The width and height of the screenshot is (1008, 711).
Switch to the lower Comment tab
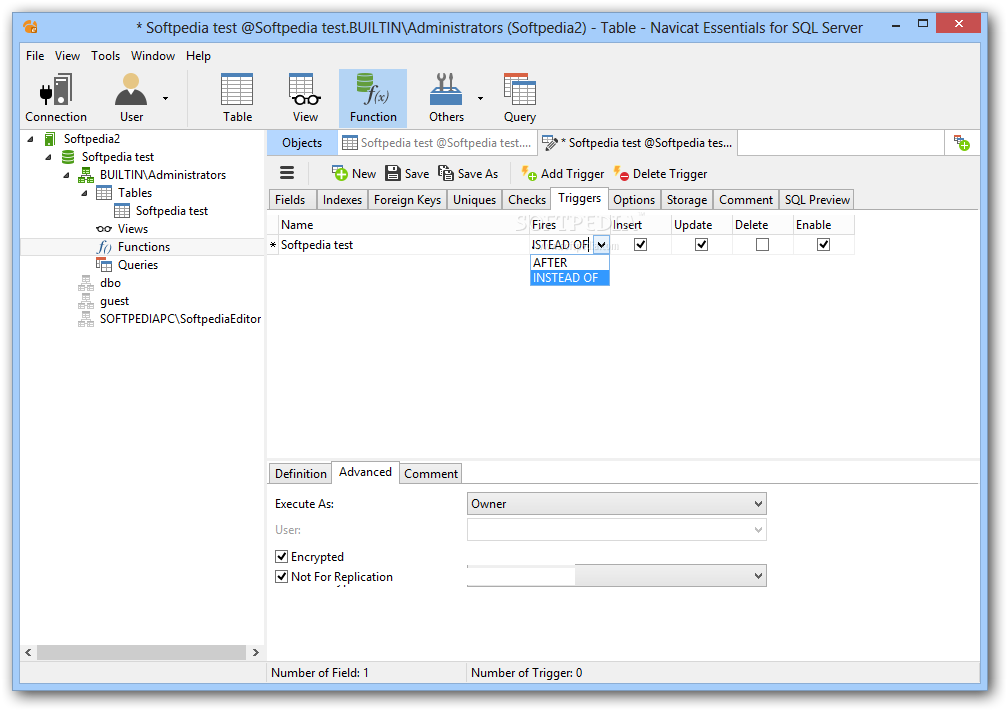(431, 474)
